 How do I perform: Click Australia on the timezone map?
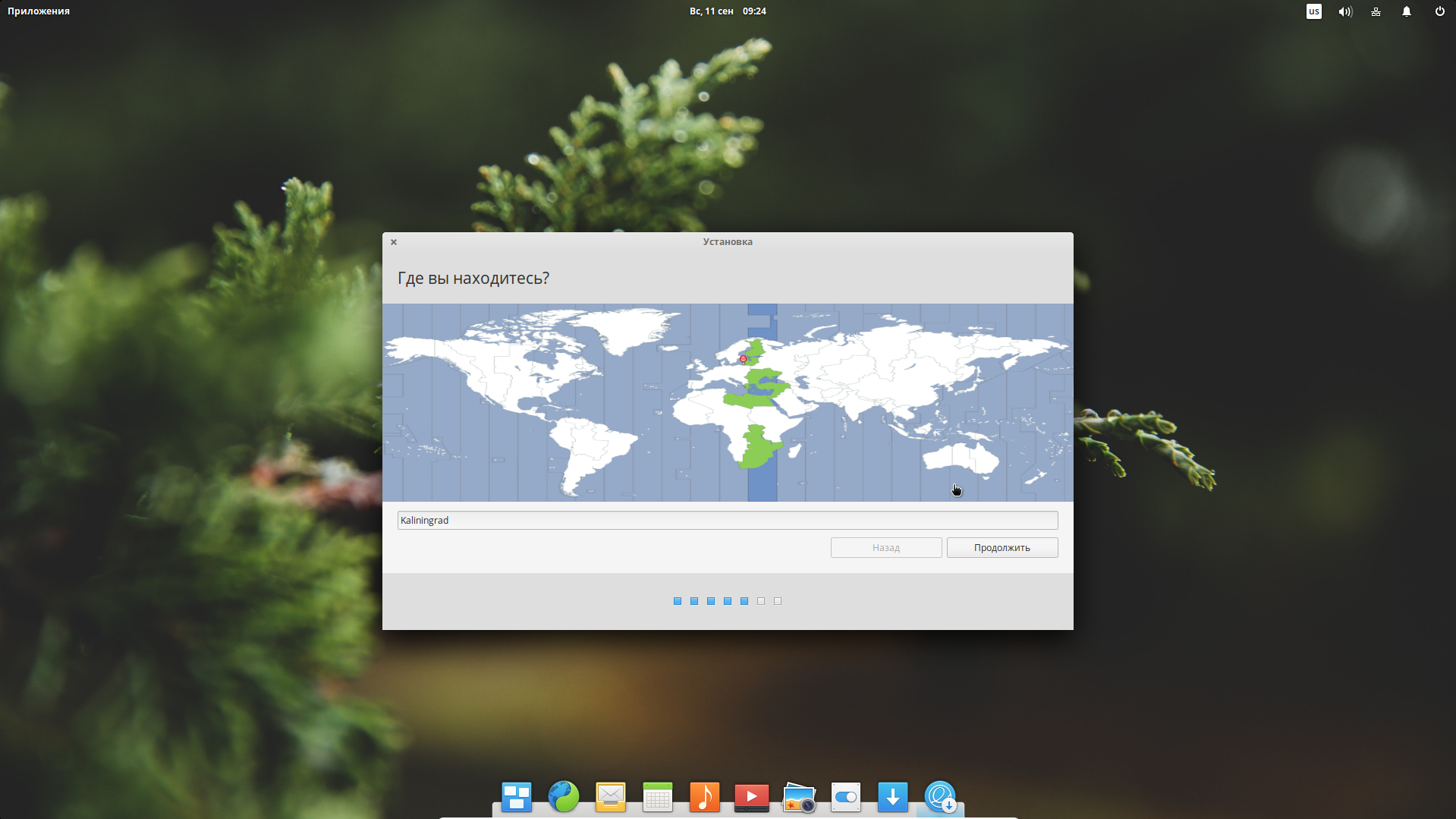pyautogui.click(x=958, y=458)
